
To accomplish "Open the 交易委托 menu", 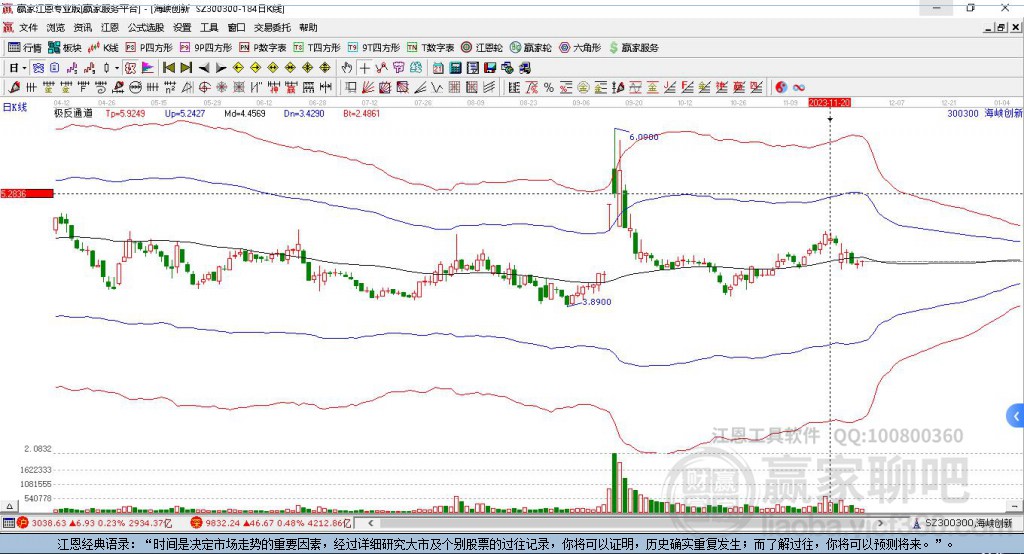I will coord(272,27).
